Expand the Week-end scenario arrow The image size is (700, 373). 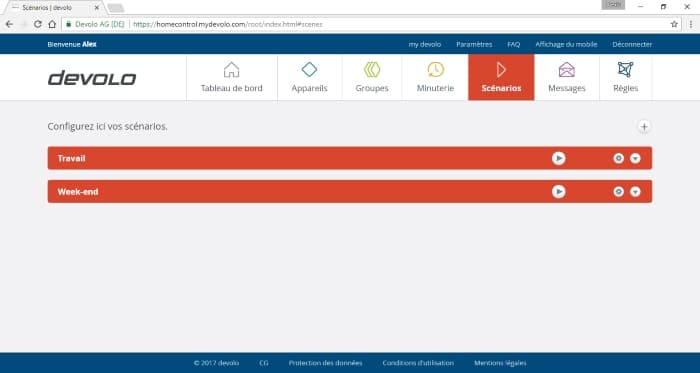[x=635, y=191]
